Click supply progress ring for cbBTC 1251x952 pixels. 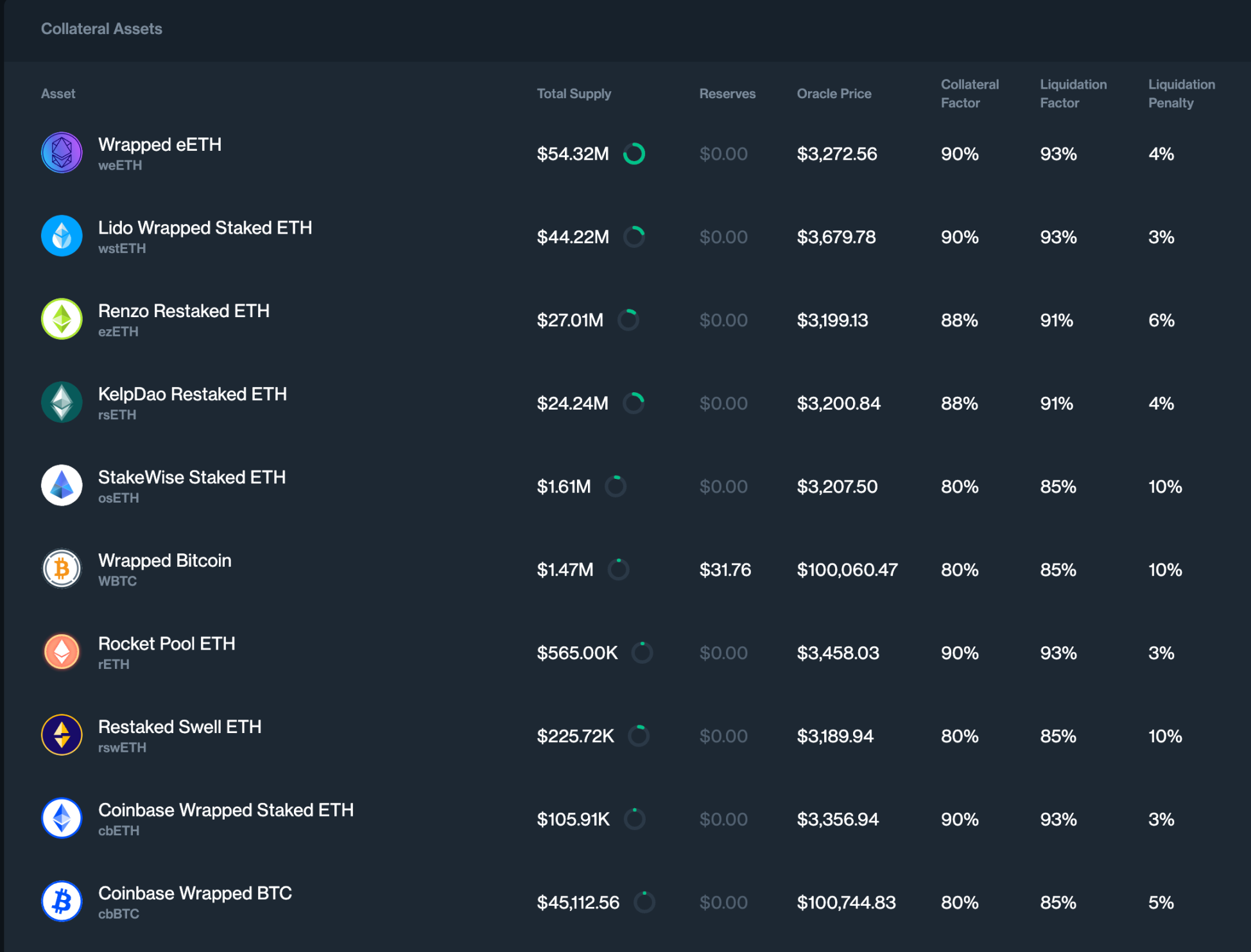click(644, 903)
